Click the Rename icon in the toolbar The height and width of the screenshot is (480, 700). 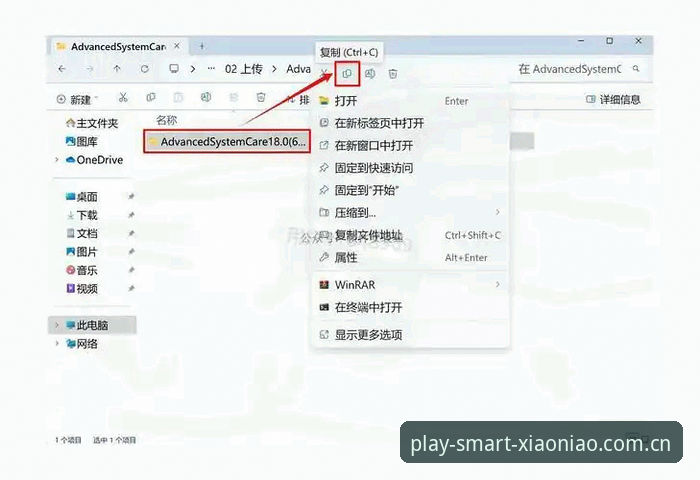[205, 97]
